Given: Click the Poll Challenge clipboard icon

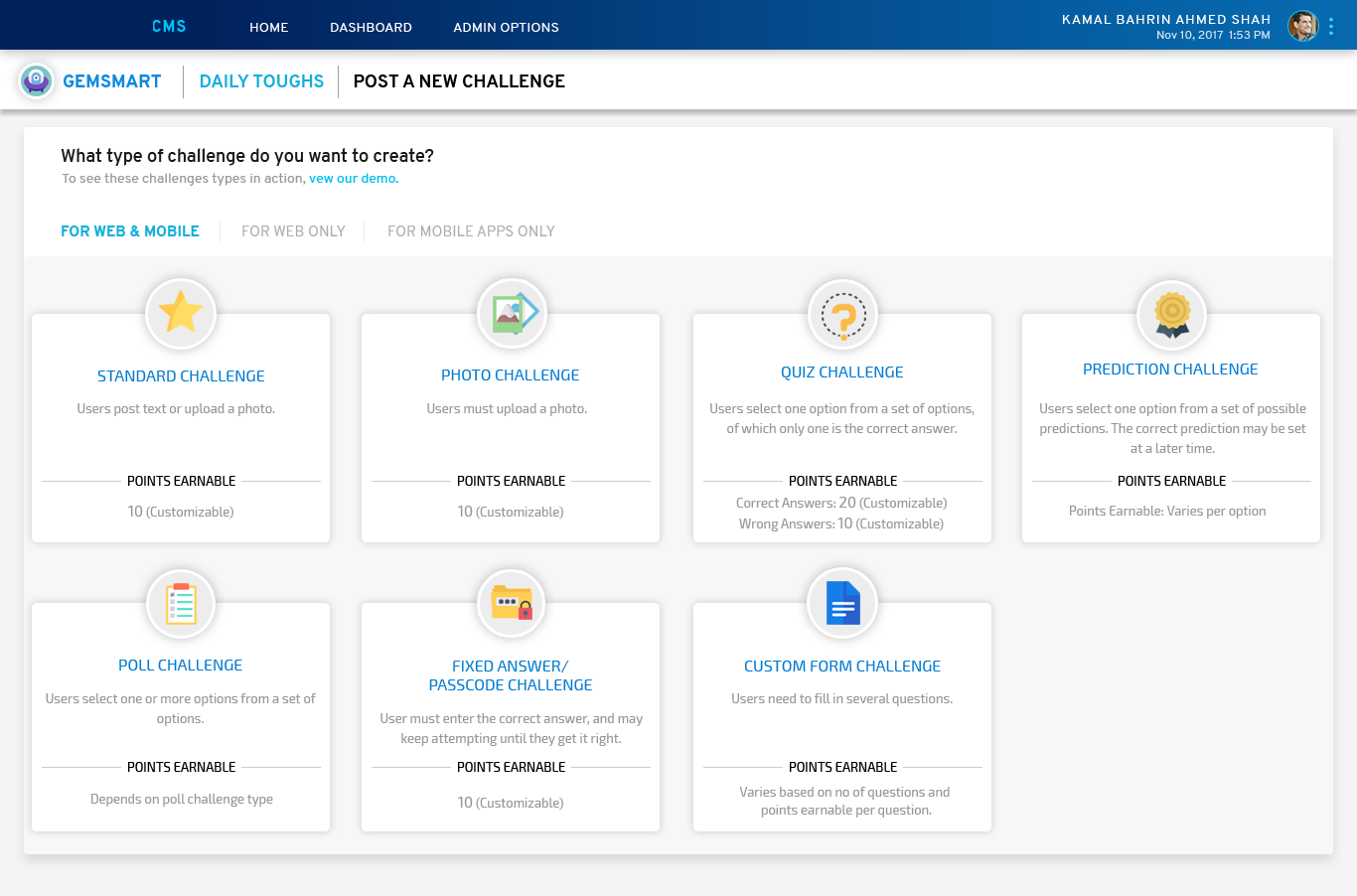Looking at the screenshot, I should 181,603.
